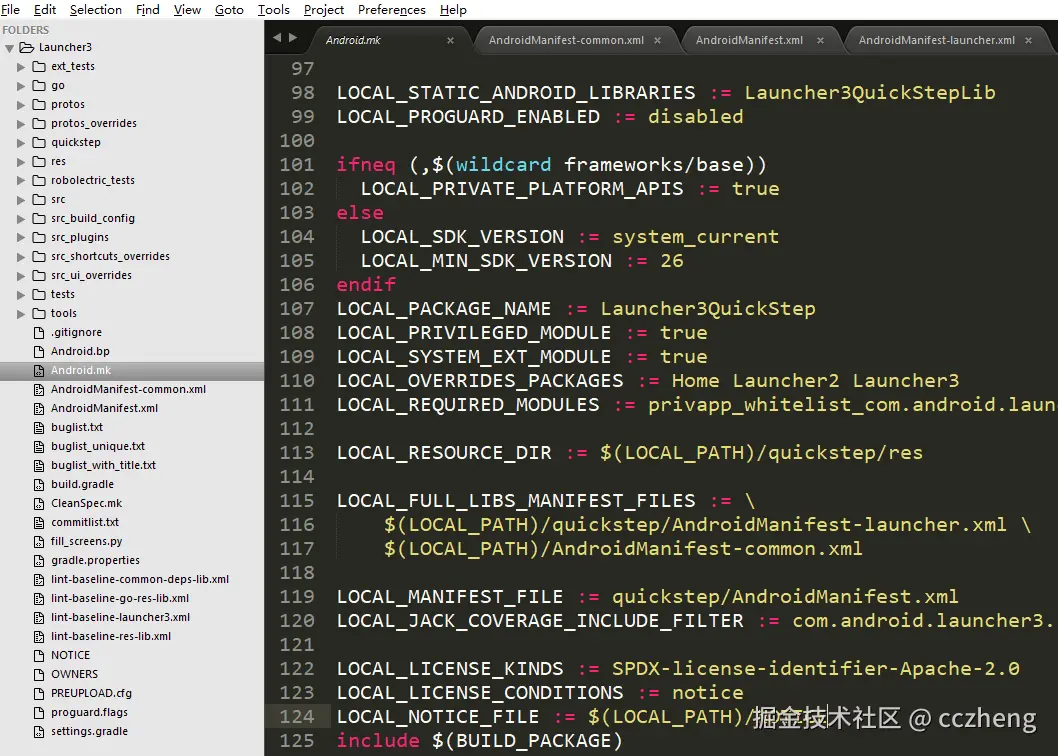Click the previous tab arrow
The width and height of the screenshot is (1058, 756).
coord(277,38)
